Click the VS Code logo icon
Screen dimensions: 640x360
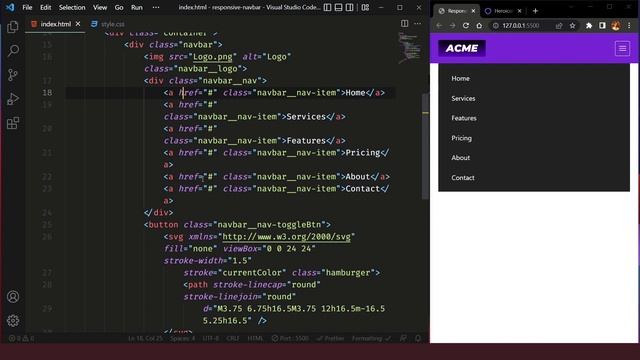coord(10,7)
